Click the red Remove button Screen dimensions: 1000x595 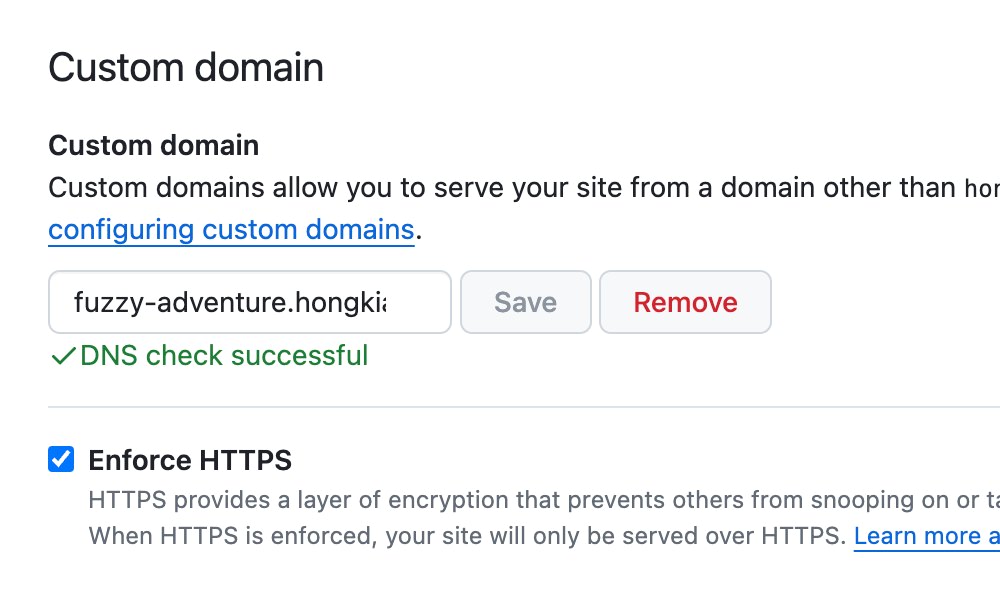(x=685, y=302)
